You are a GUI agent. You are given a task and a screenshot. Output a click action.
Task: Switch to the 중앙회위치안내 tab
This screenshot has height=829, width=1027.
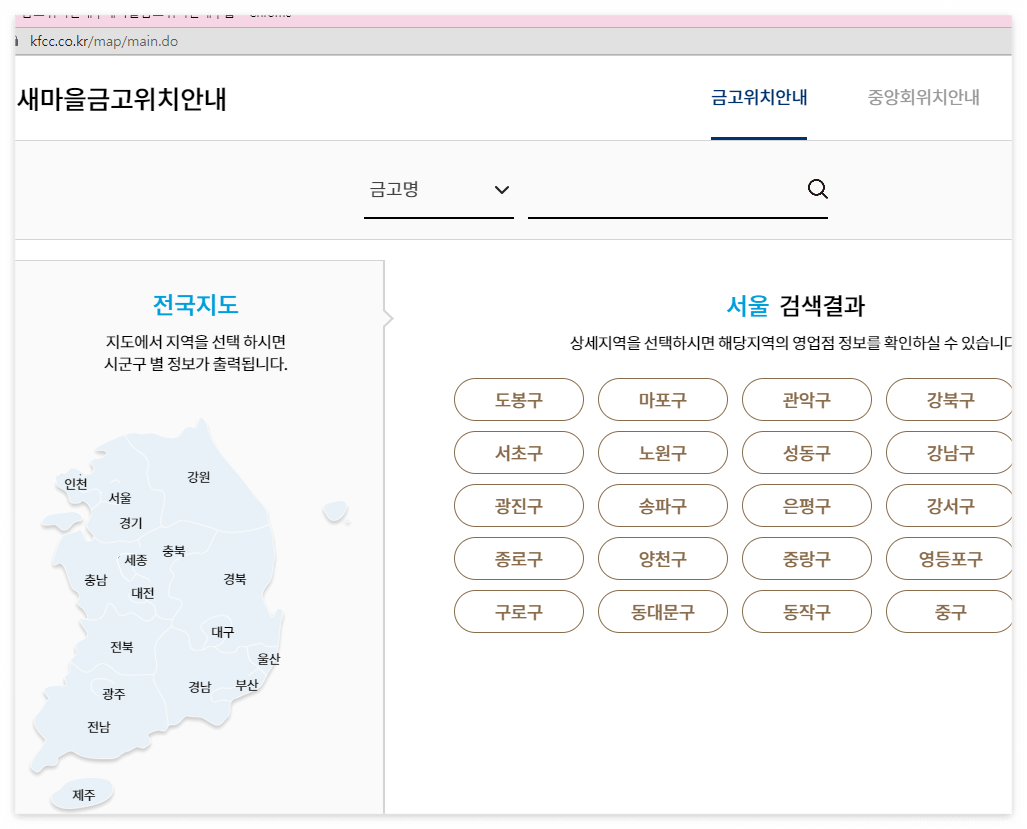[x=923, y=97]
